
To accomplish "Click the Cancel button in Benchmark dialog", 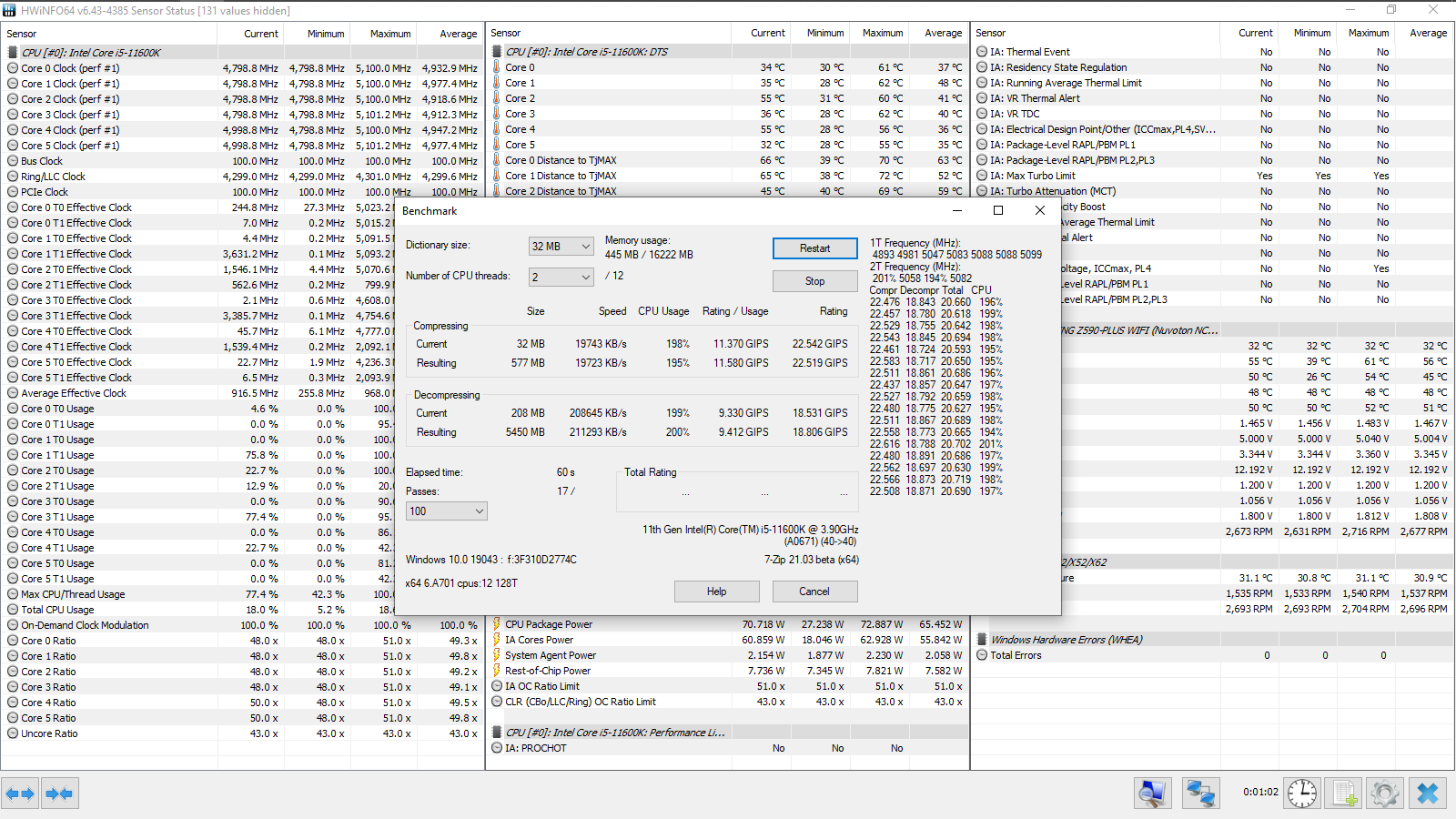I will tap(815, 591).
